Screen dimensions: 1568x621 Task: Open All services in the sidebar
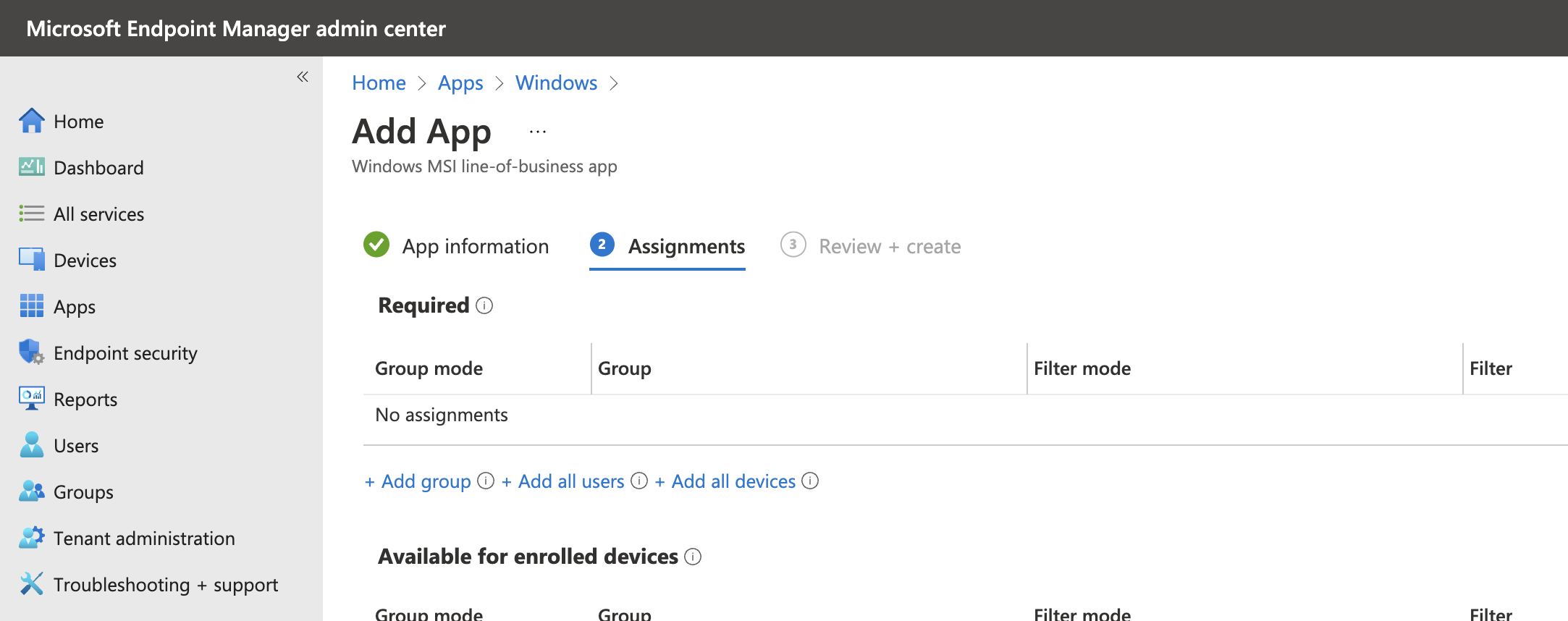(x=98, y=214)
